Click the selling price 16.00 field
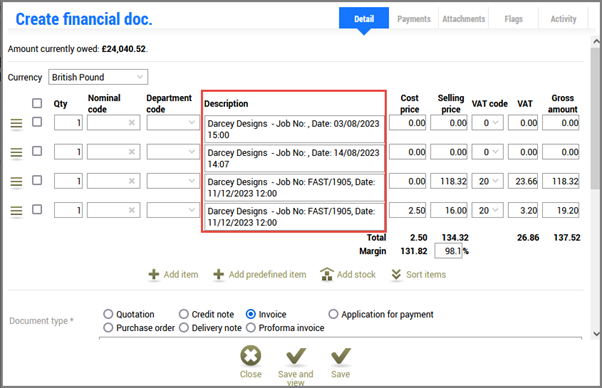602x388 pixels. pyautogui.click(x=448, y=210)
